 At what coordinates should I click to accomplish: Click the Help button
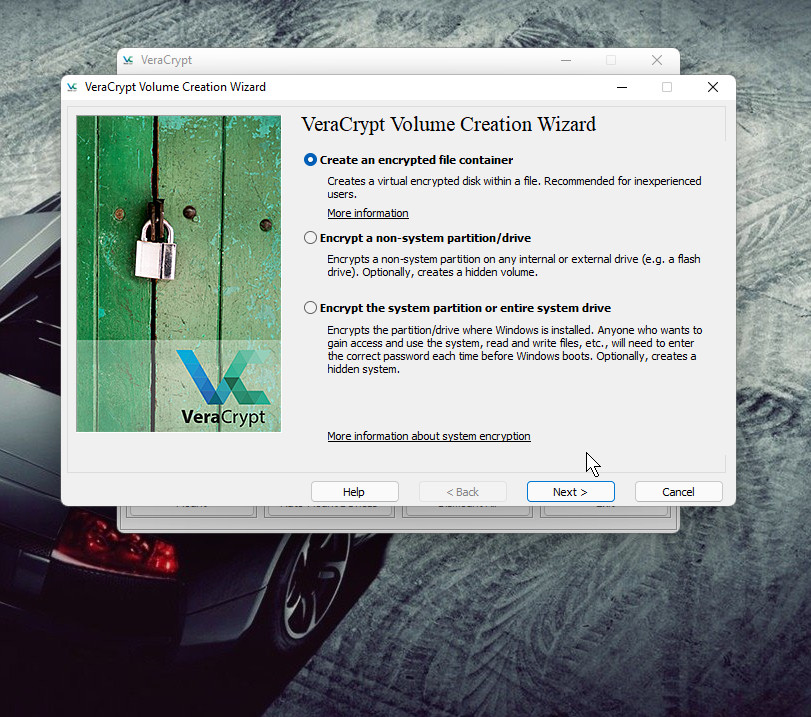click(x=354, y=491)
